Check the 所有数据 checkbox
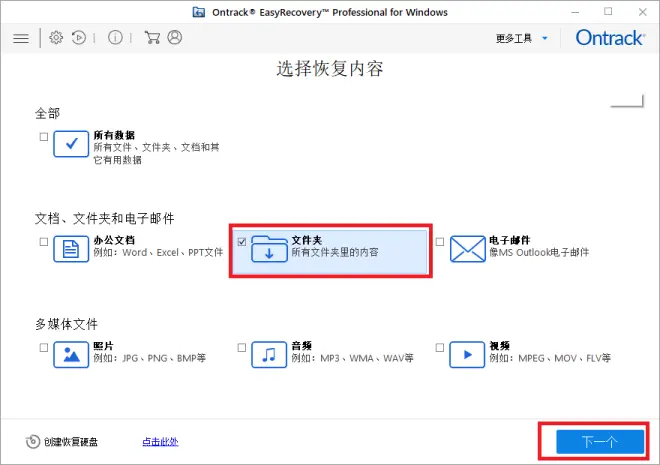The image size is (660, 465). coord(44,137)
